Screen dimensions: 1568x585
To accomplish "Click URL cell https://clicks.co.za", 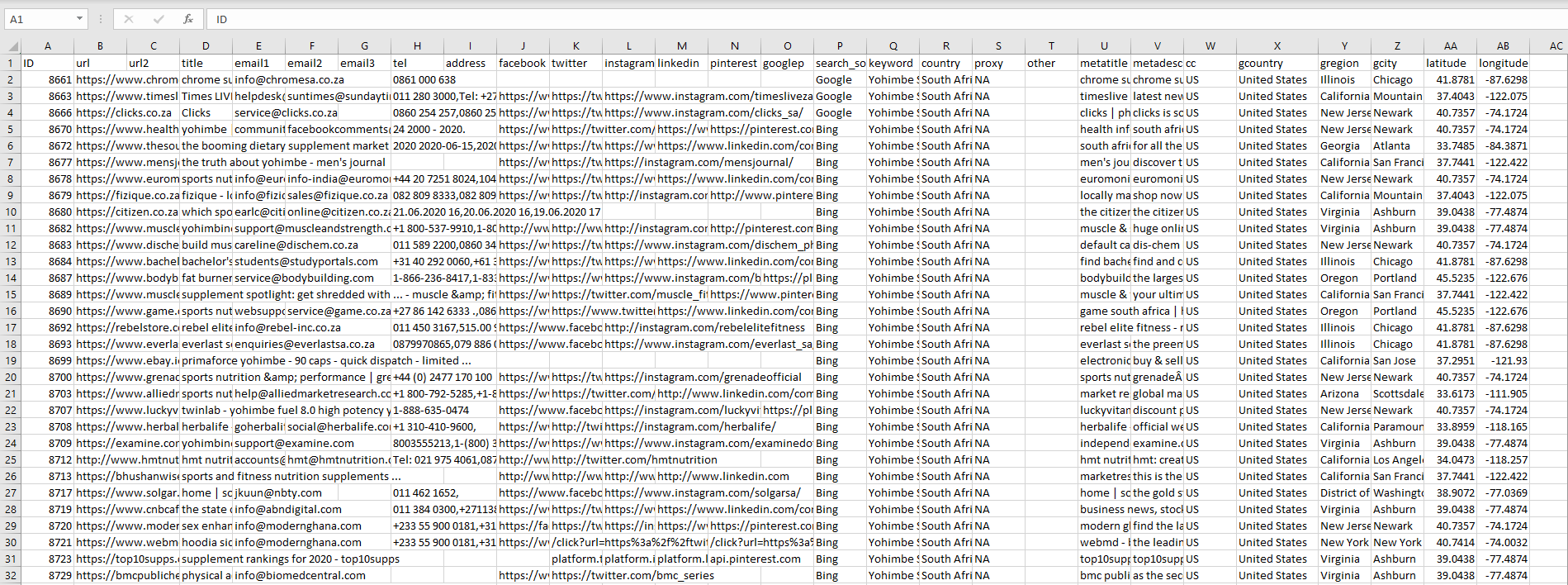I will coord(124,112).
